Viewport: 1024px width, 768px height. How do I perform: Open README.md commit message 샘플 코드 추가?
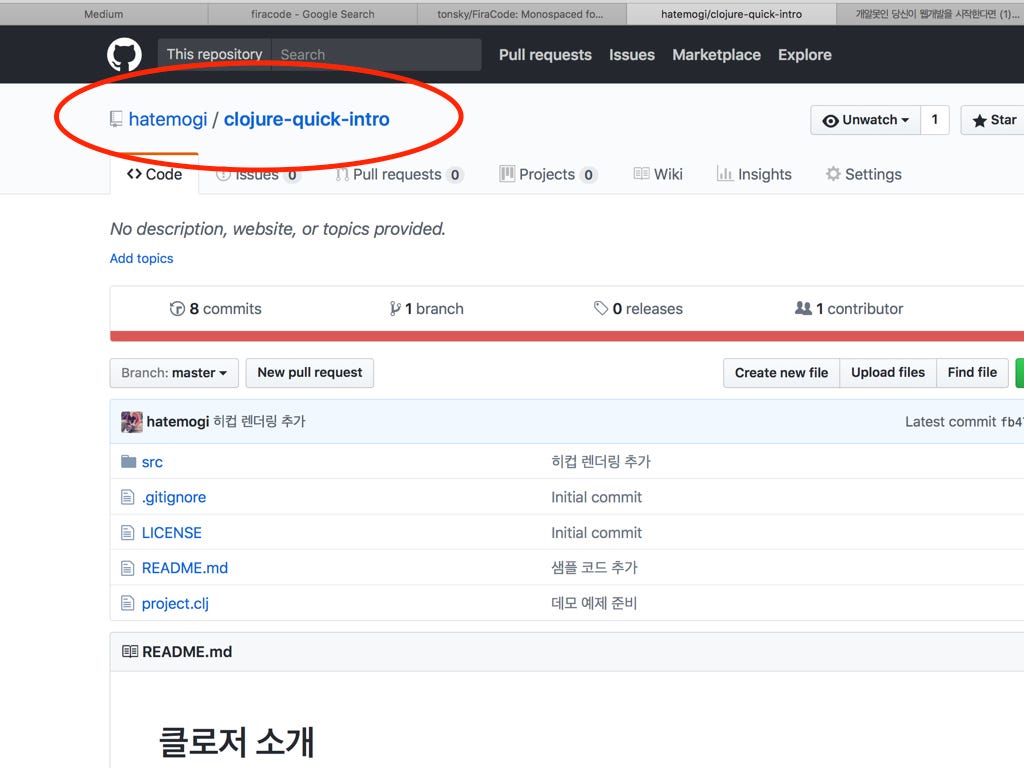pyautogui.click(x=594, y=568)
